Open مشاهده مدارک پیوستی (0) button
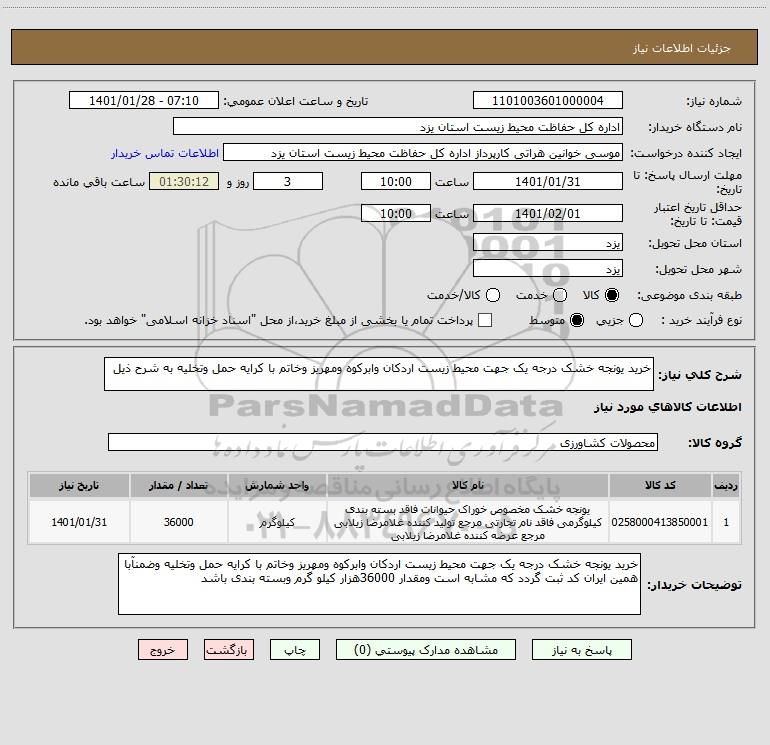The height and width of the screenshot is (745, 770). 426,650
